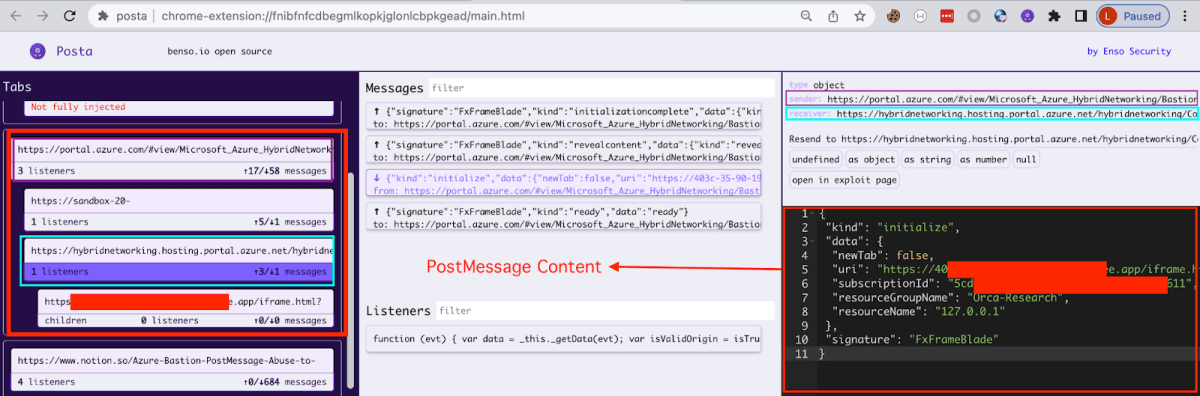Viewport: 1200px width, 396px height.
Task: Bookmark this page with the star icon
Action: click(x=859, y=16)
